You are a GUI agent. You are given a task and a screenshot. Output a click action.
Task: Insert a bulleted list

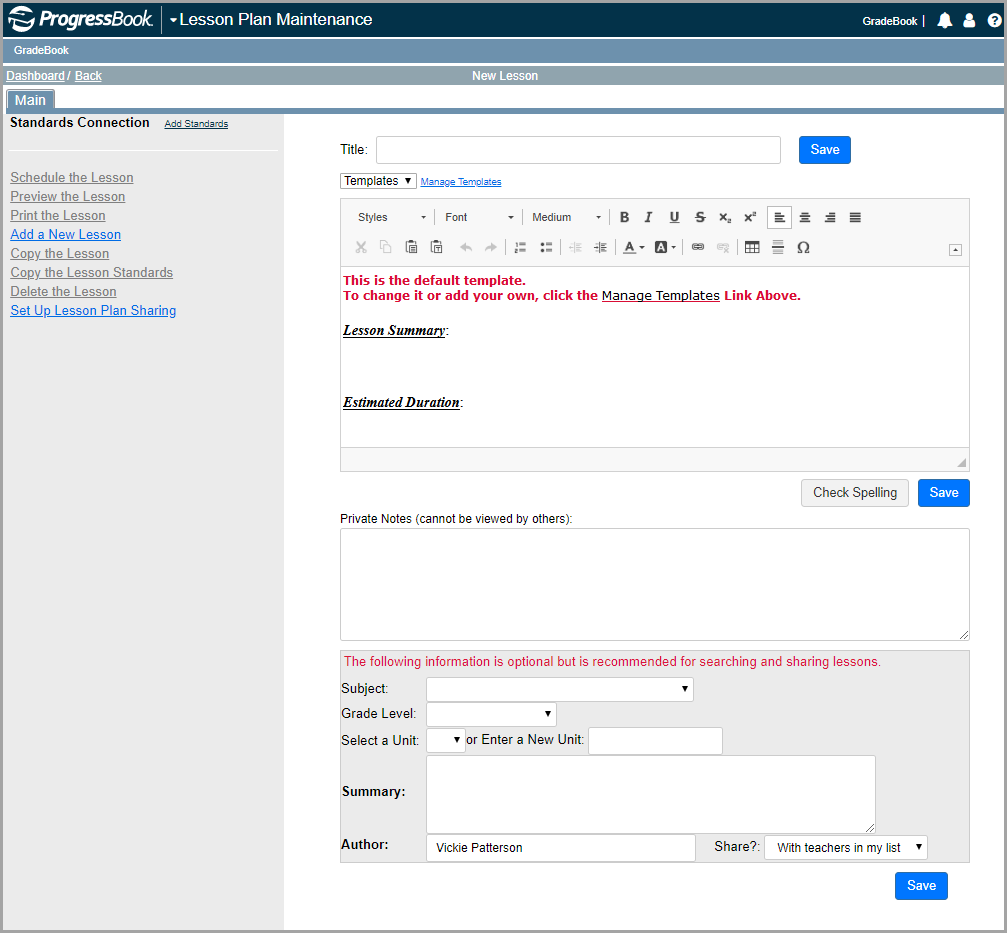pos(546,247)
